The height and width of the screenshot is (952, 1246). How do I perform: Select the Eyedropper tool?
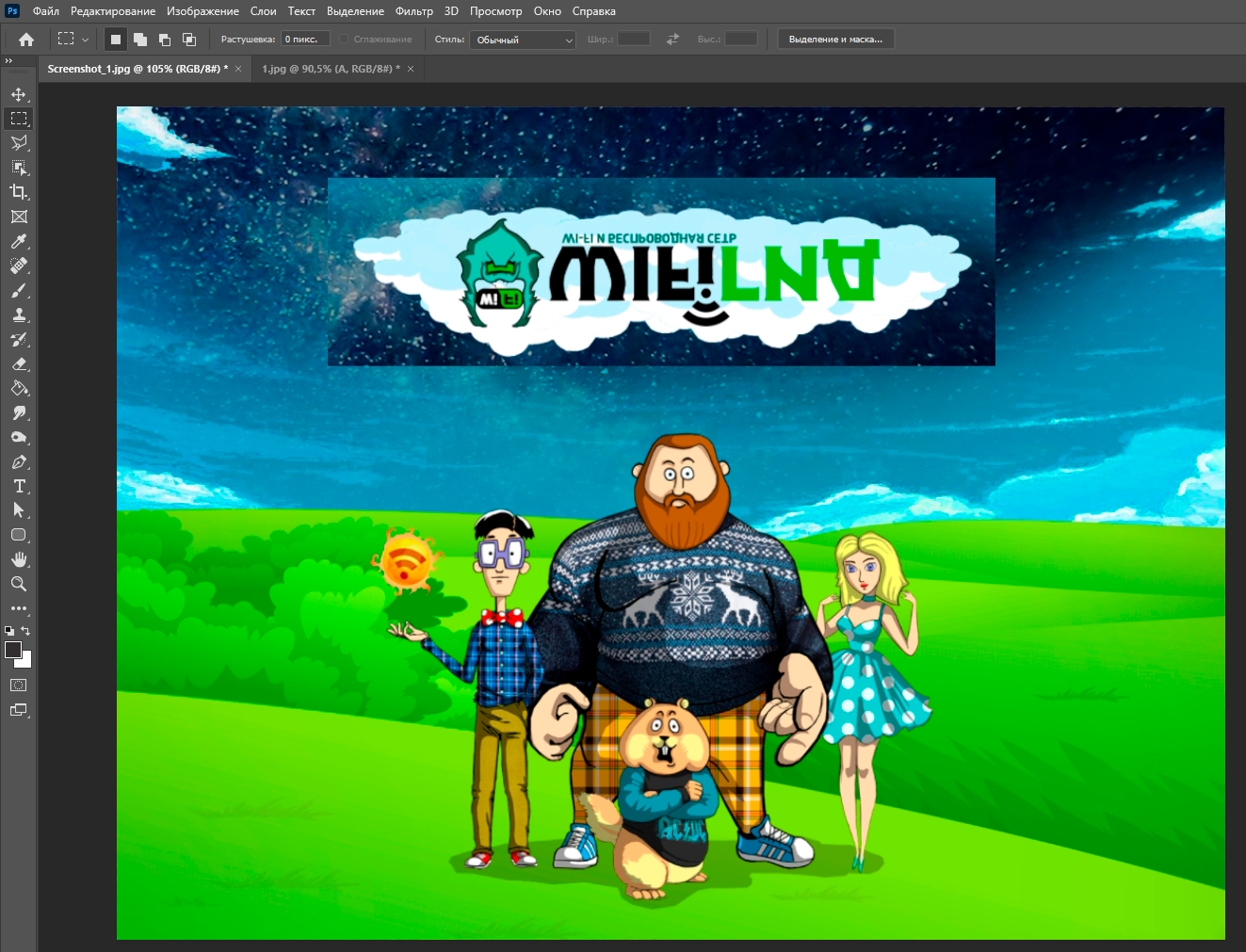pos(19,241)
